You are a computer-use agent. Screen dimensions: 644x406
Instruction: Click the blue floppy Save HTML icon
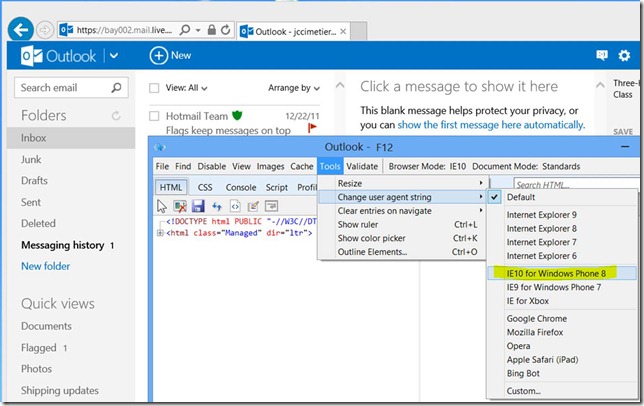(198, 206)
